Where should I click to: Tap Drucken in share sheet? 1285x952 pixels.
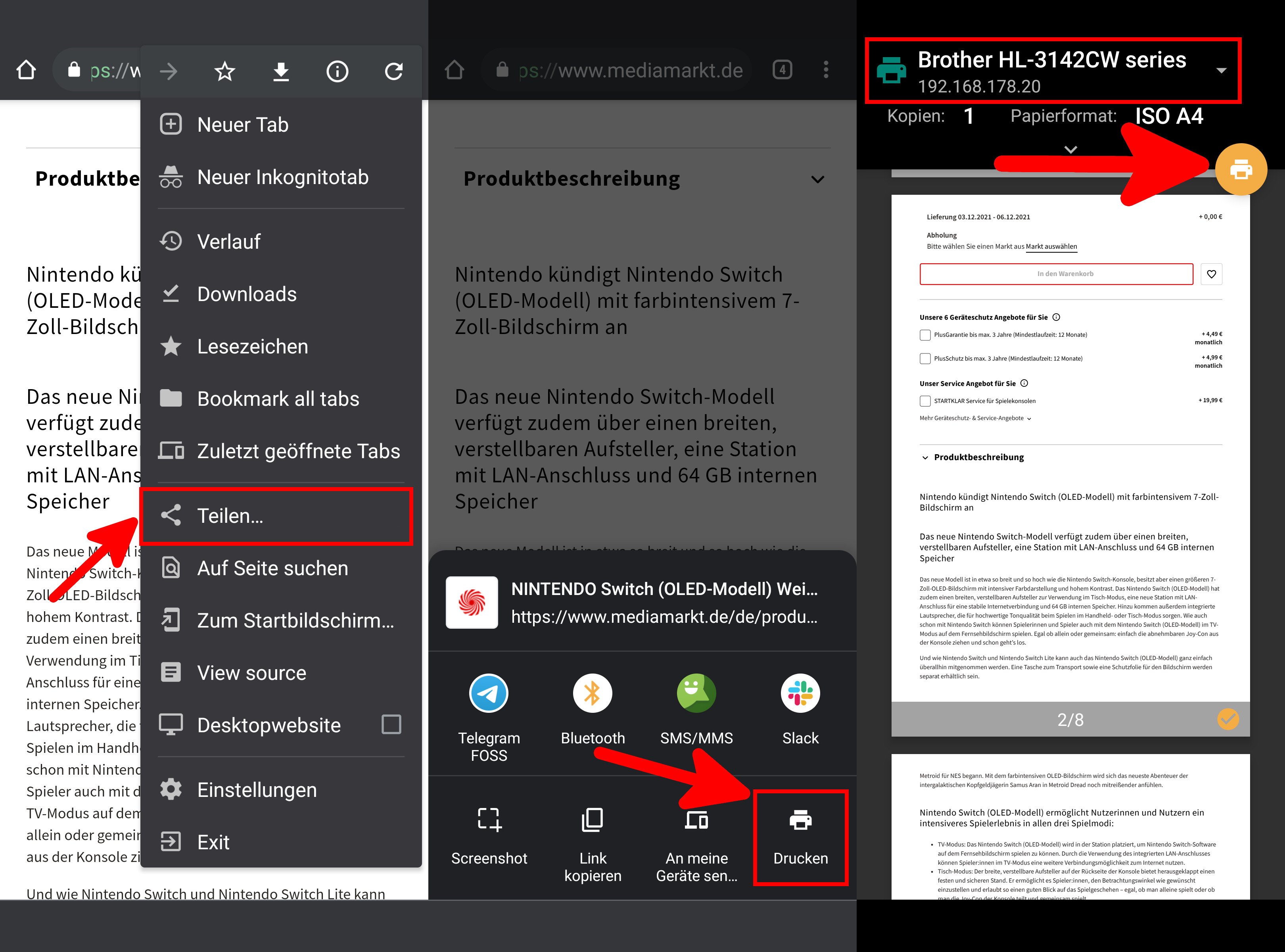click(800, 837)
